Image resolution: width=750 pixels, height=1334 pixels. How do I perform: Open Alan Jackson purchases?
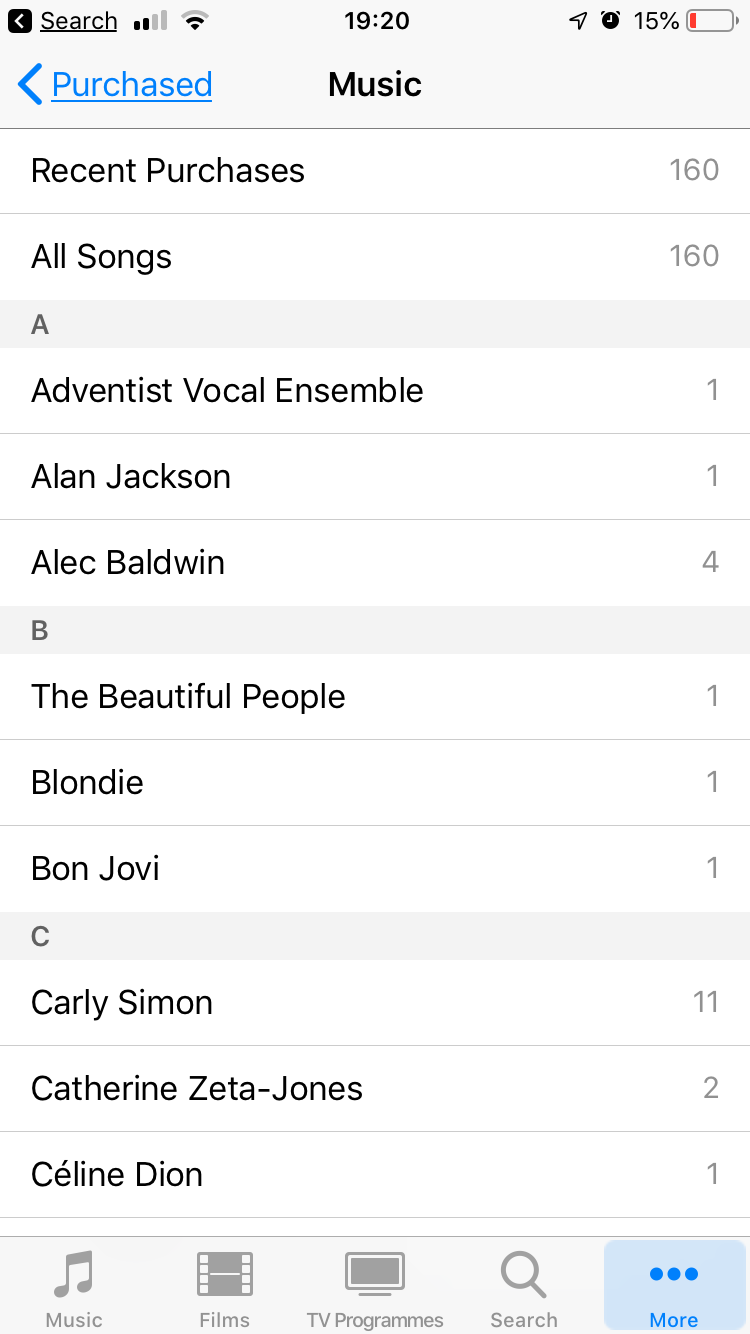click(375, 477)
